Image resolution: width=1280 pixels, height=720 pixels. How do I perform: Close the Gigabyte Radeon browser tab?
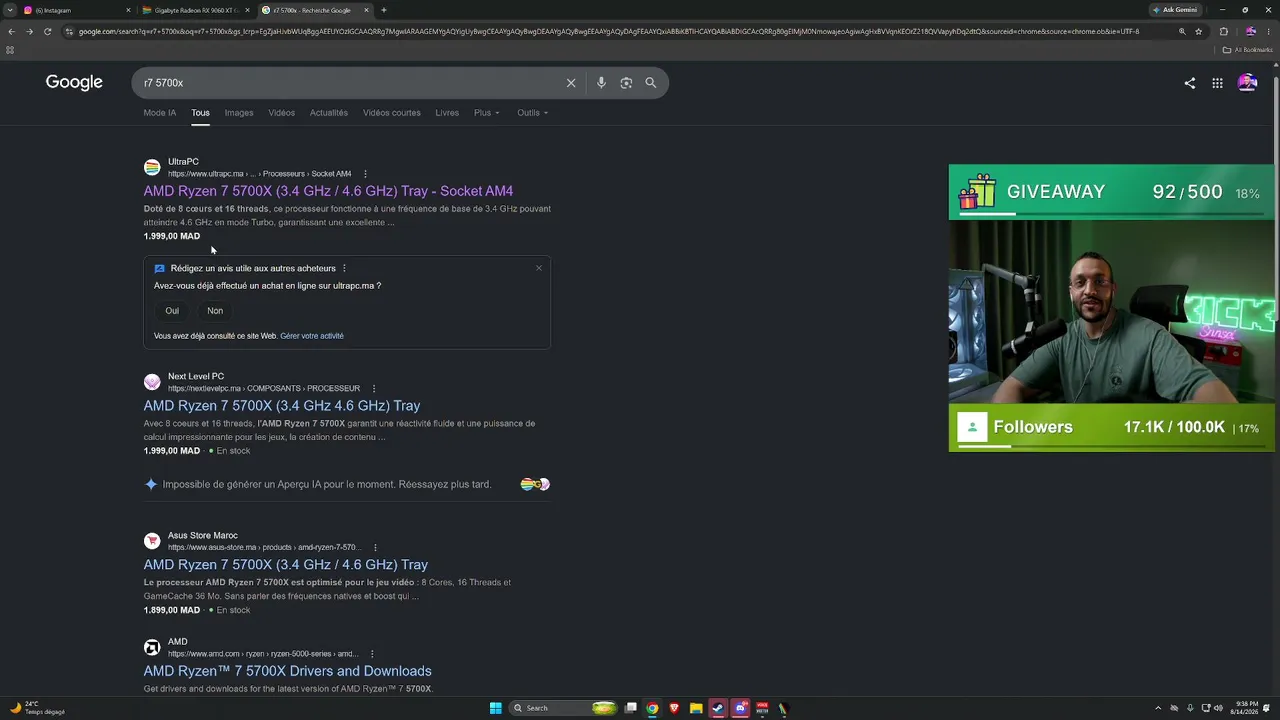point(247,10)
